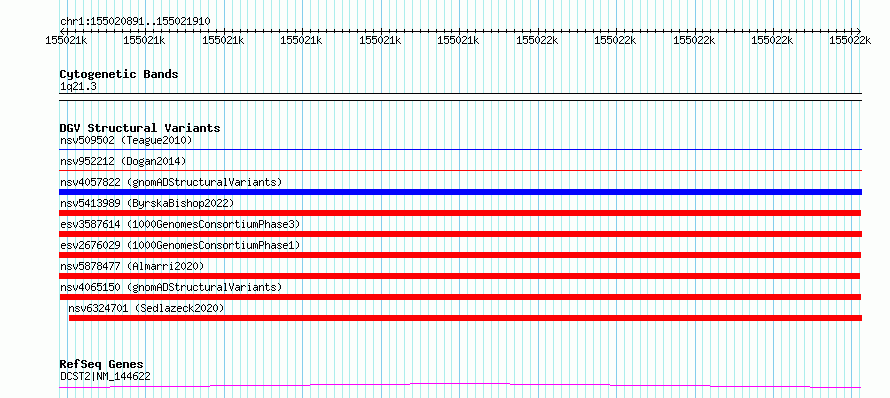This screenshot has height=398, width=890.
Task: Click the chr1:155020891..155021910 coordinate label
Action: 135,21
